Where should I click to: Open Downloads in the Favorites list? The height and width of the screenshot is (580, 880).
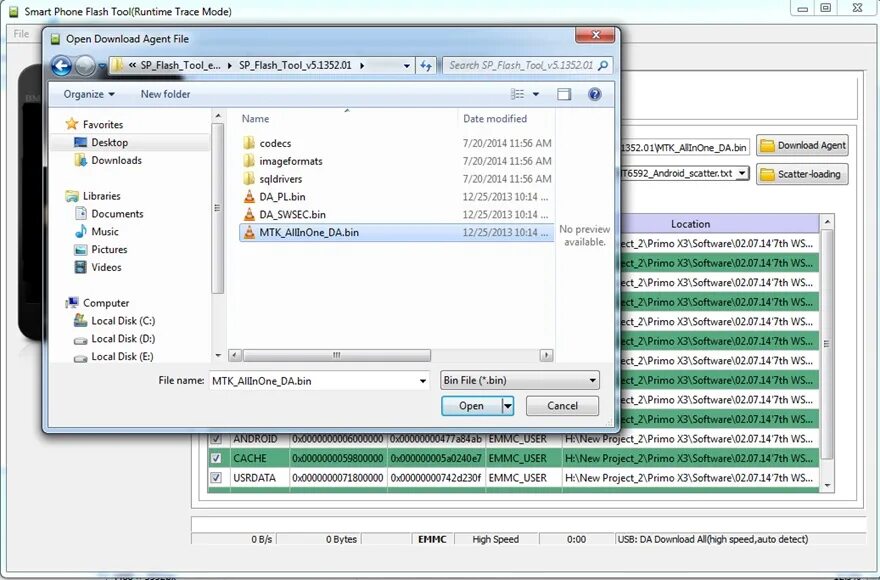[x=116, y=161]
